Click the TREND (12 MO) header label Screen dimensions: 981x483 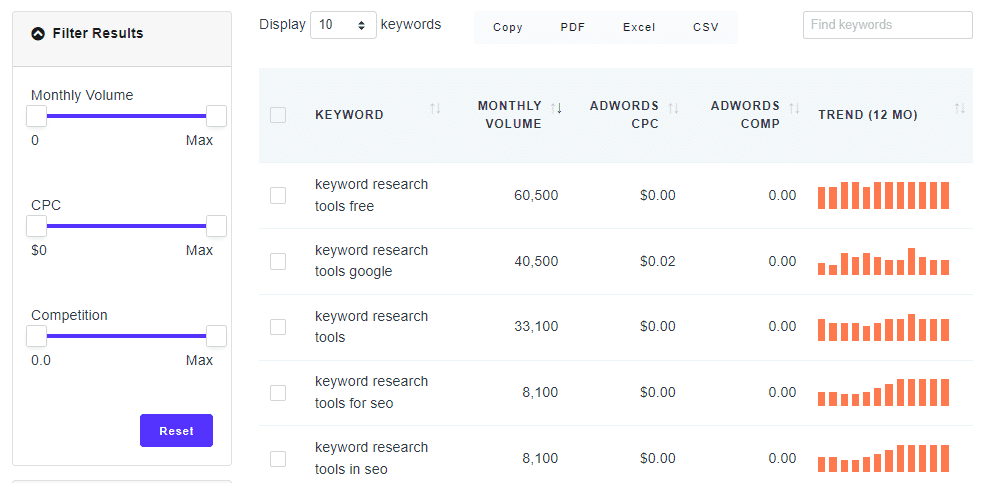pyautogui.click(x=868, y=115)
